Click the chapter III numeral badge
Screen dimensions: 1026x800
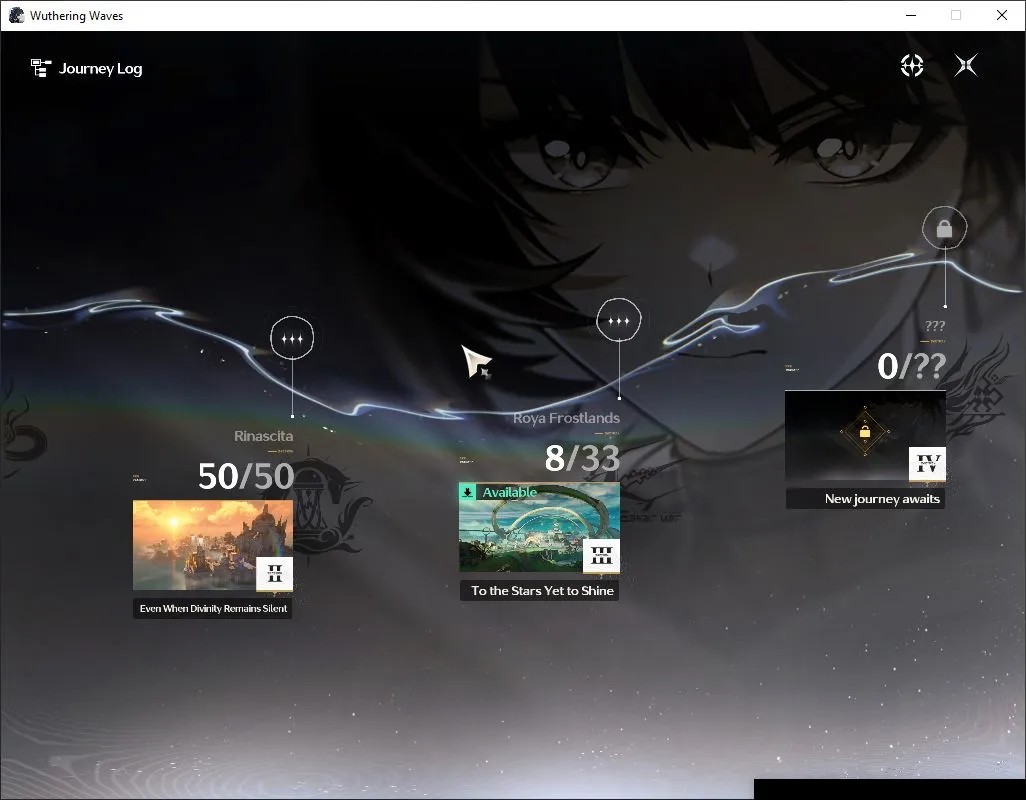601,556
